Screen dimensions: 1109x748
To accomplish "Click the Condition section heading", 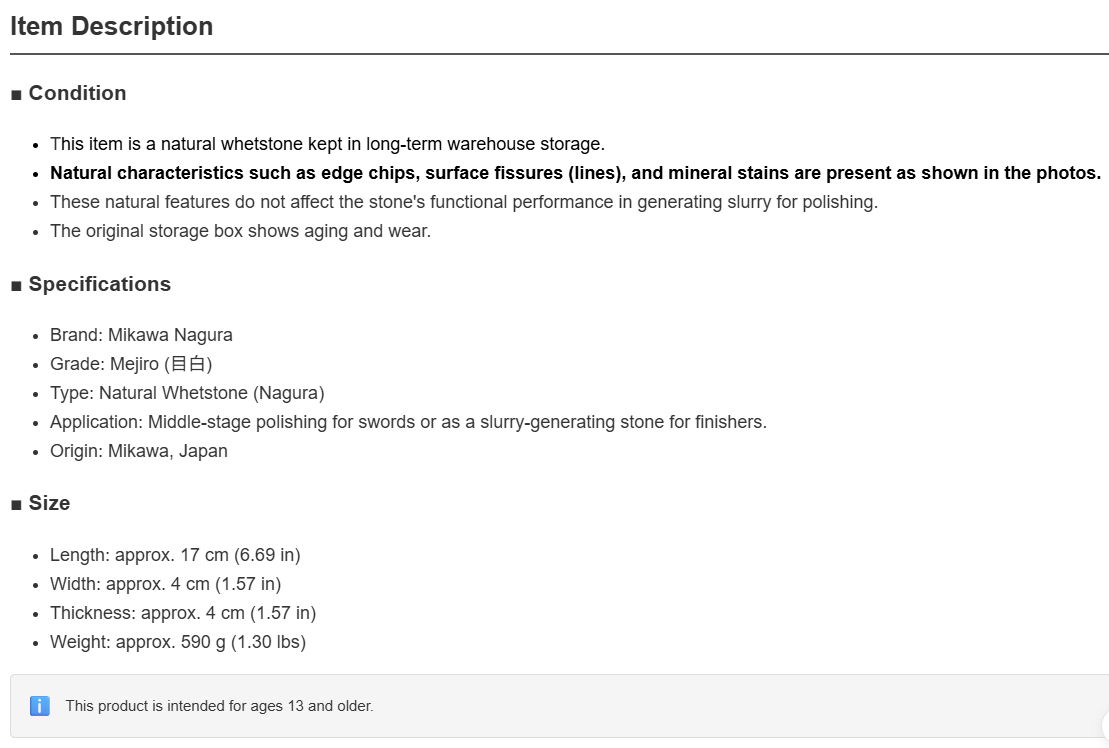I will pos(77,93).
